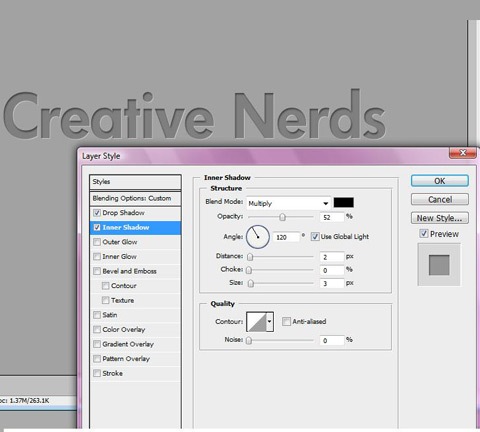Viewport: 480px width, 432px height.
Task: Enable the Outer Glow checkbox
Action: (97, 242)
